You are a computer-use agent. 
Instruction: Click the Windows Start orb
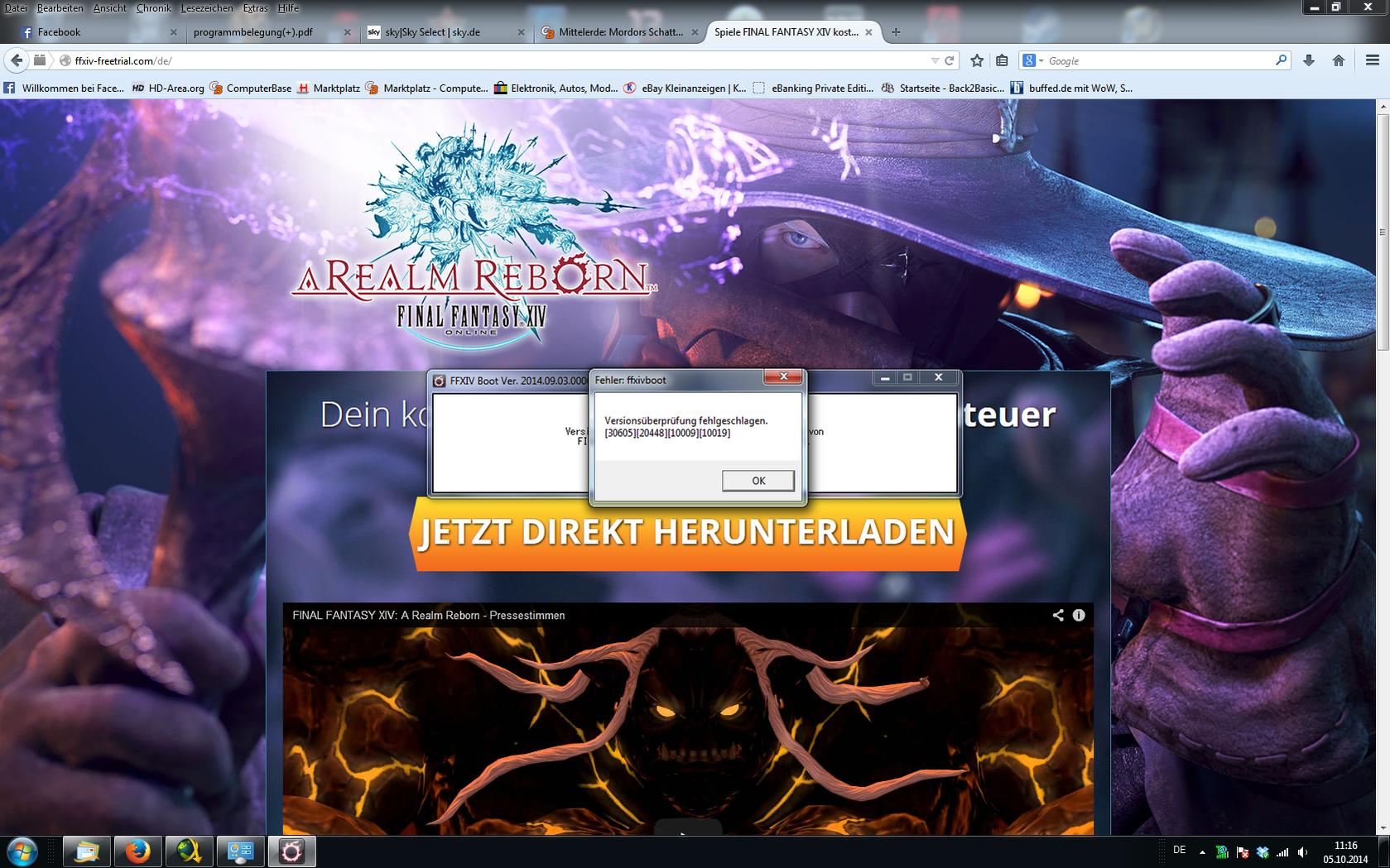click(22, 851)
